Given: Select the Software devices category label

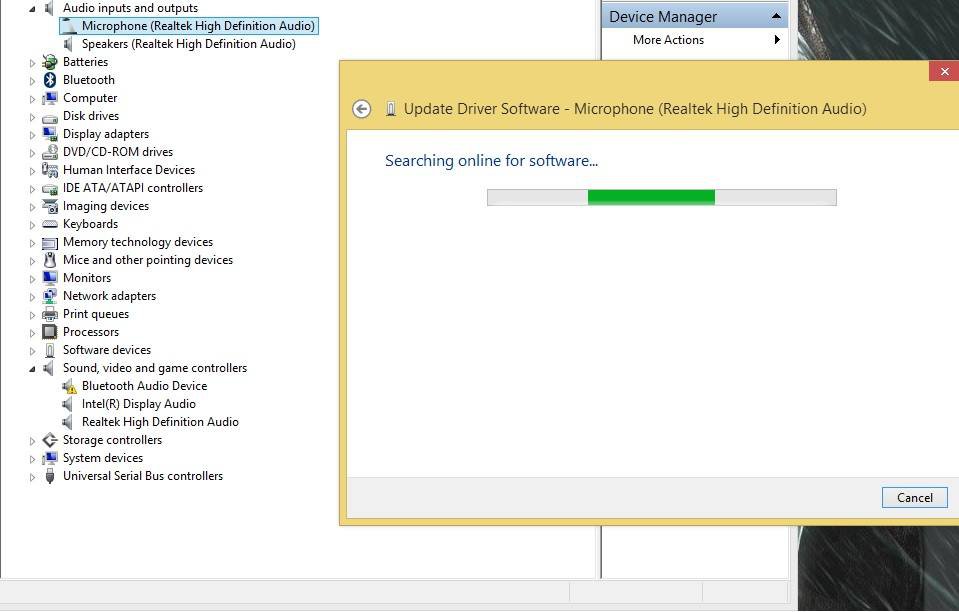Looking at the screenshot, I should [107, 350].
